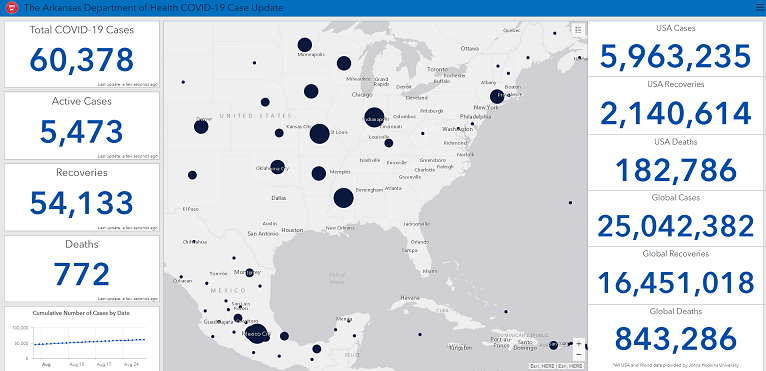Select the Mexico City case bubble
The image size is (766, 371).
pos(257,333)
